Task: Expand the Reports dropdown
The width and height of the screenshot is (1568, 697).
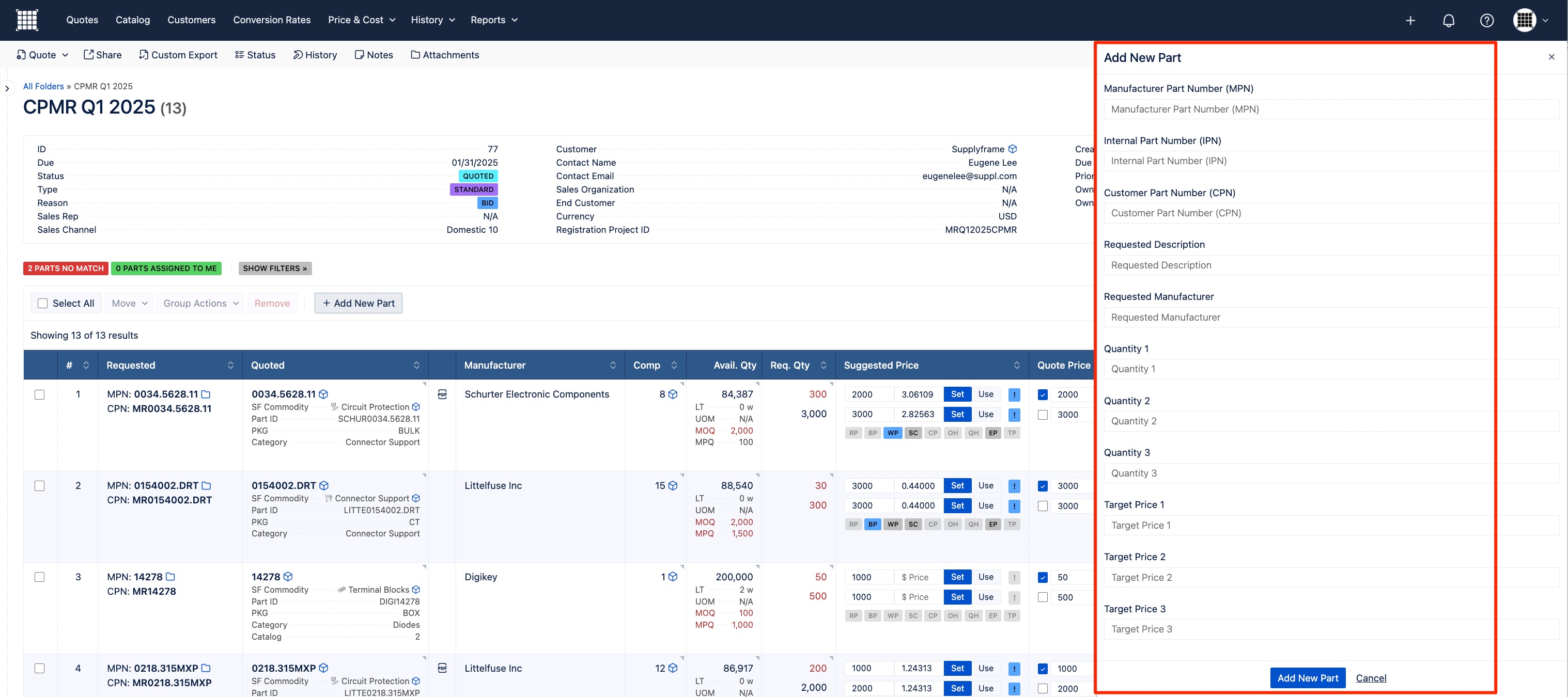Action: [494, 20]
